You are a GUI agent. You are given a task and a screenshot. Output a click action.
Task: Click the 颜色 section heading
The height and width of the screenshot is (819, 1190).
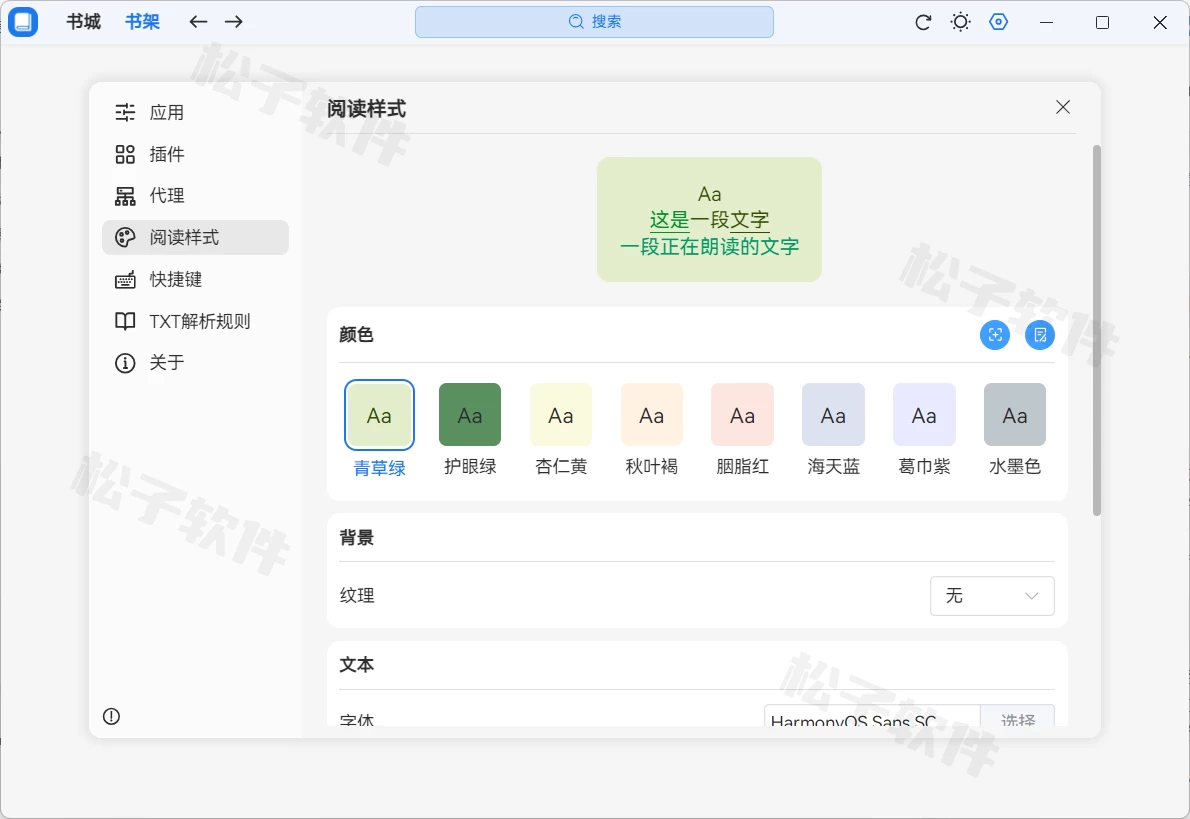(357, 335)
